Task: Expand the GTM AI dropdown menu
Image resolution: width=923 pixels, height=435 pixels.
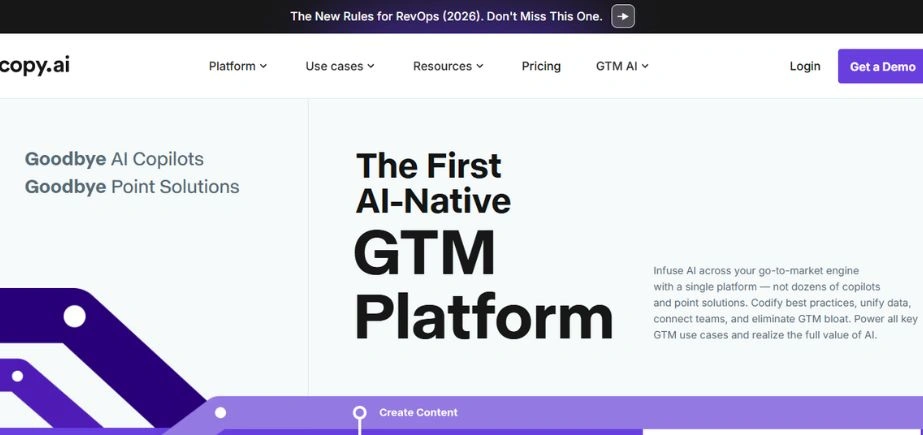Action: click(x=622, y=67)
